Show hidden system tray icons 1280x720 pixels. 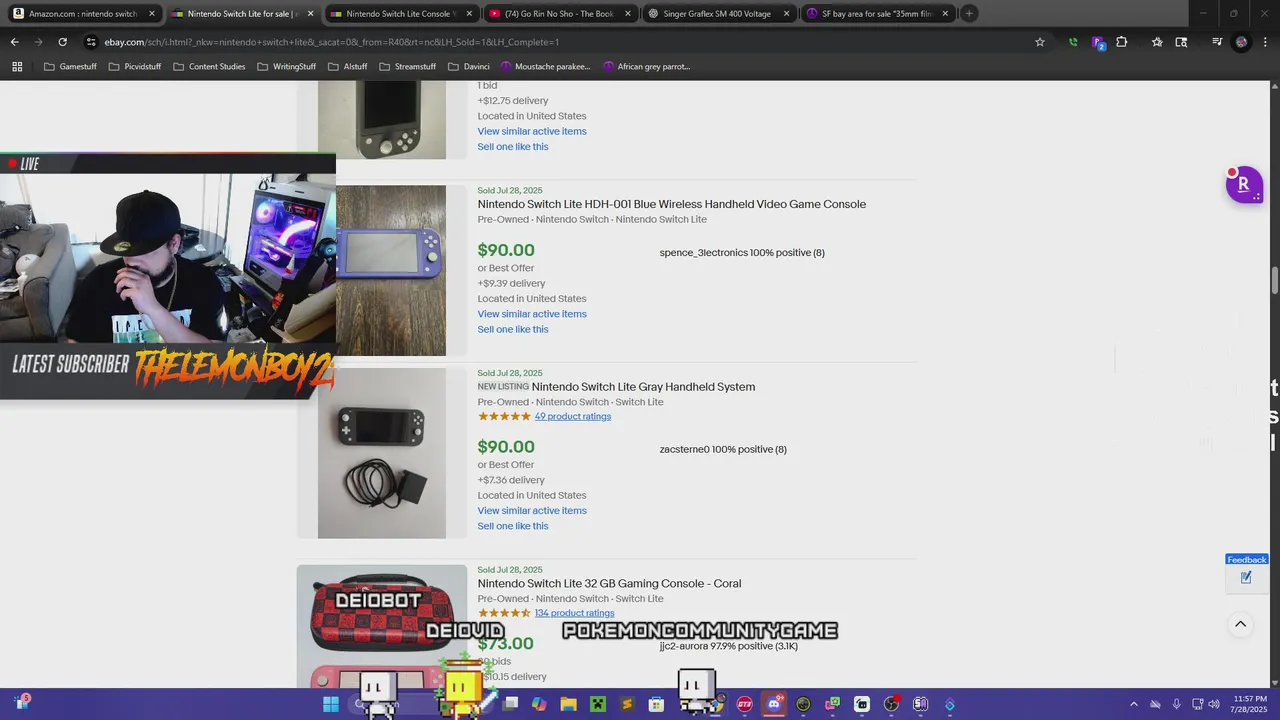(1133, 704)
